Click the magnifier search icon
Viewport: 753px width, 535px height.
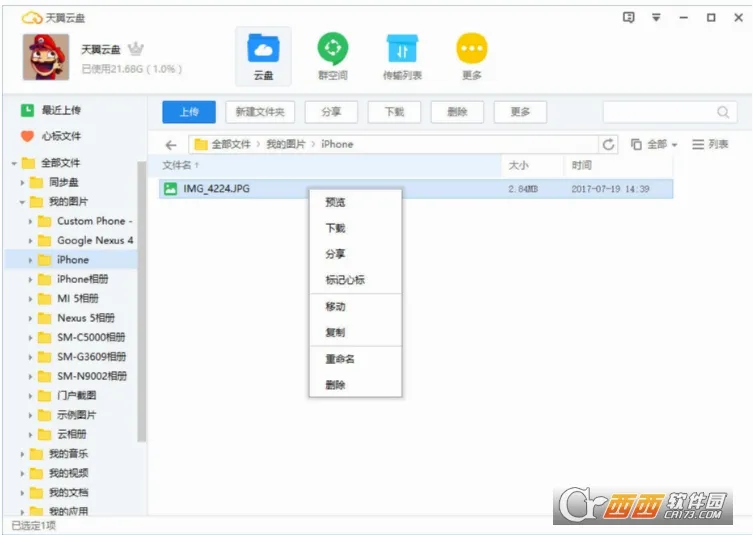coord(723,112)
